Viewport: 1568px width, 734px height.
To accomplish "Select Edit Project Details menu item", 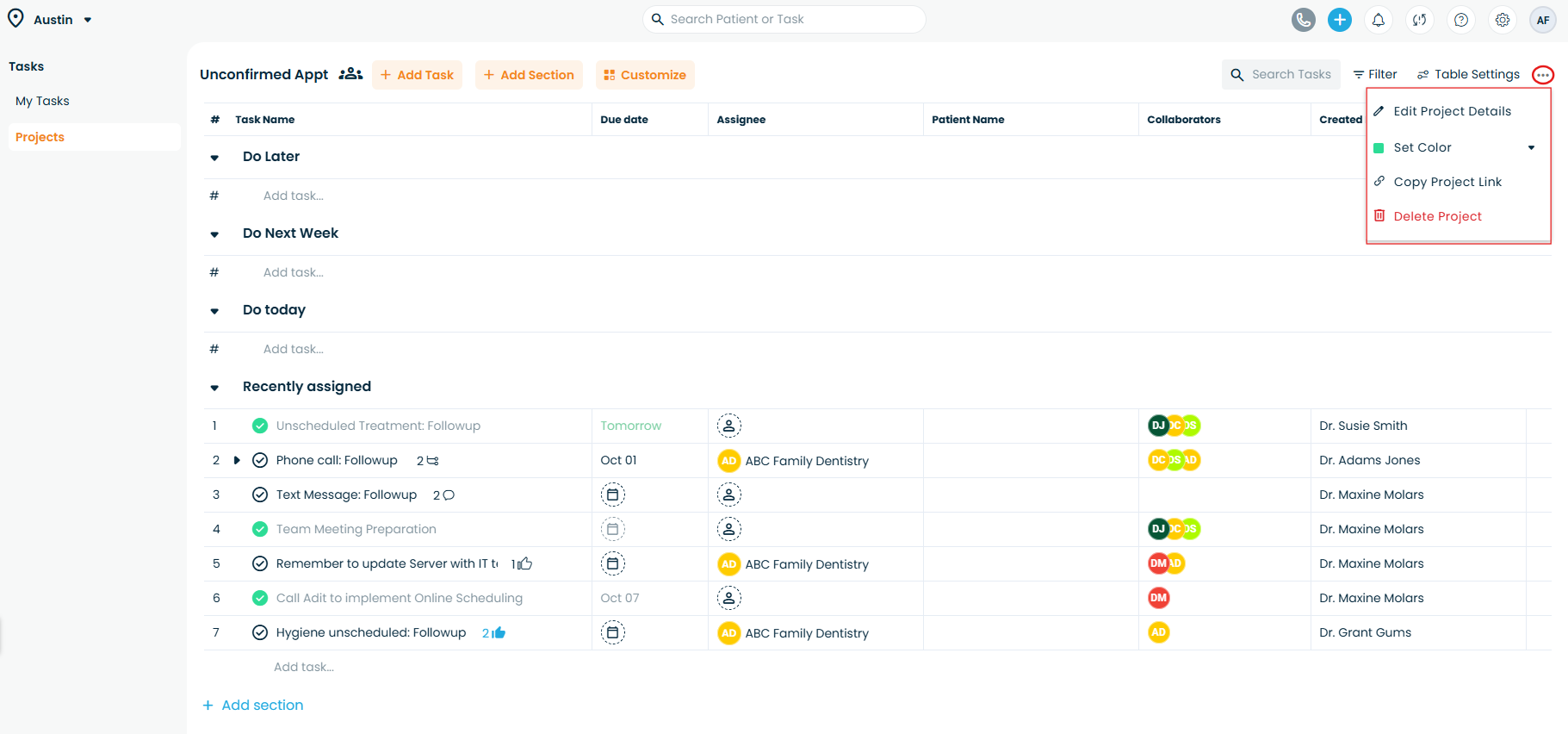I will pyautogui.click(x=1452, y=111).
